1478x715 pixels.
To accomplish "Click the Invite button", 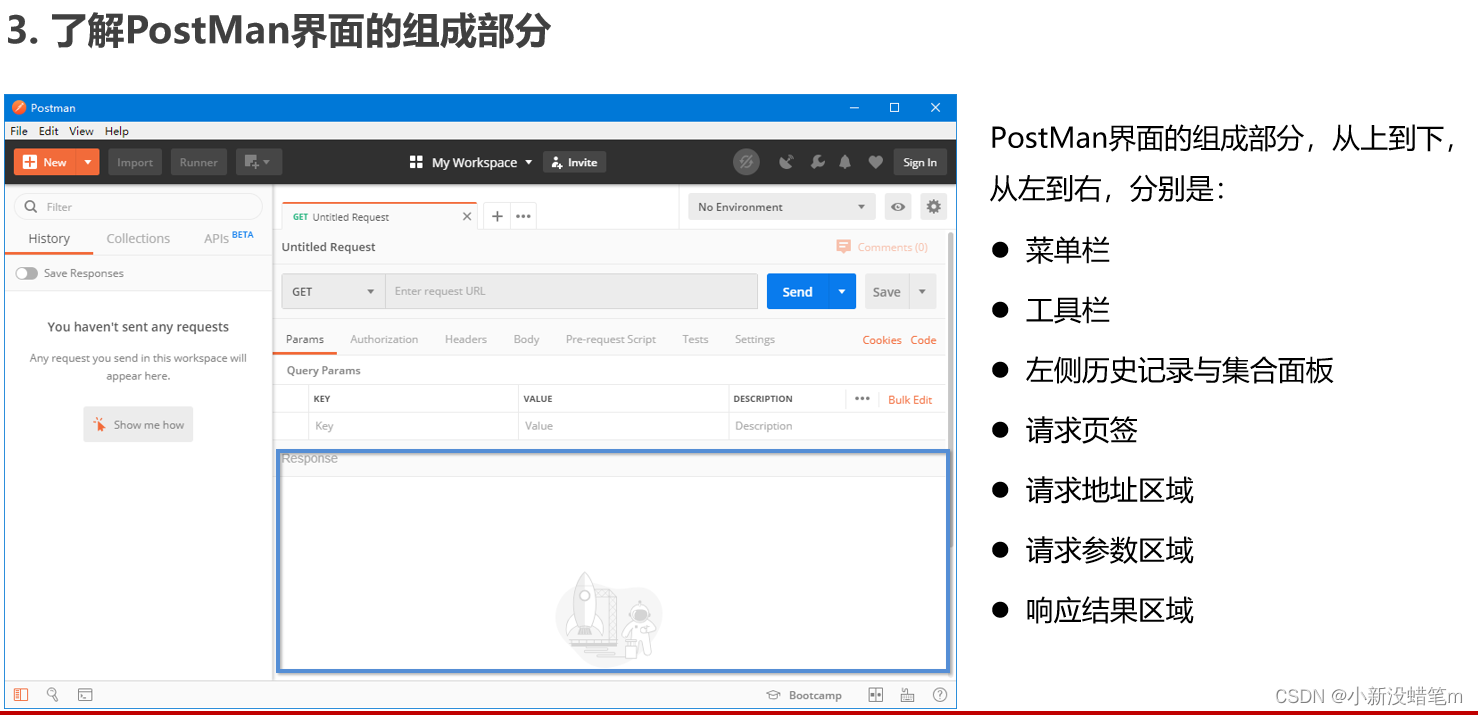I will pos(574,162).
